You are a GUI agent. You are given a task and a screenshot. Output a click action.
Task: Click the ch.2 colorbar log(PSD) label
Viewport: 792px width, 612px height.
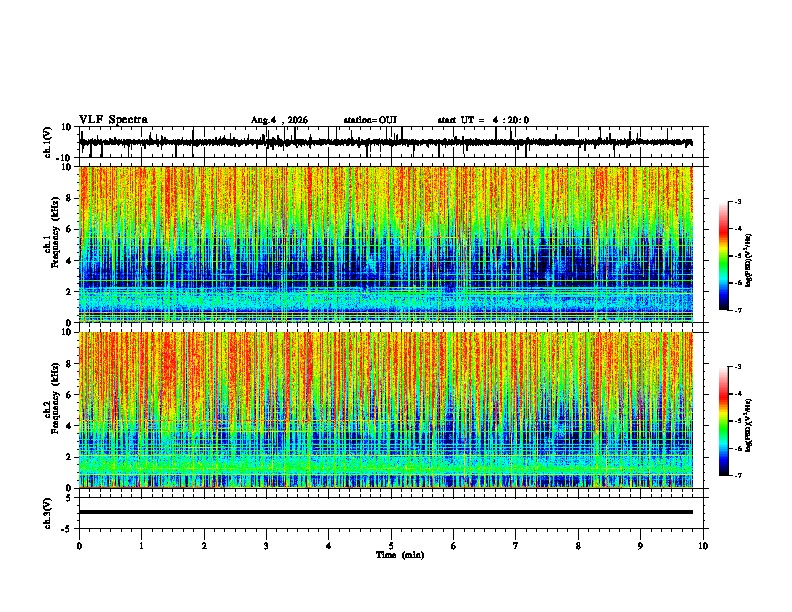tap(748, 426)
